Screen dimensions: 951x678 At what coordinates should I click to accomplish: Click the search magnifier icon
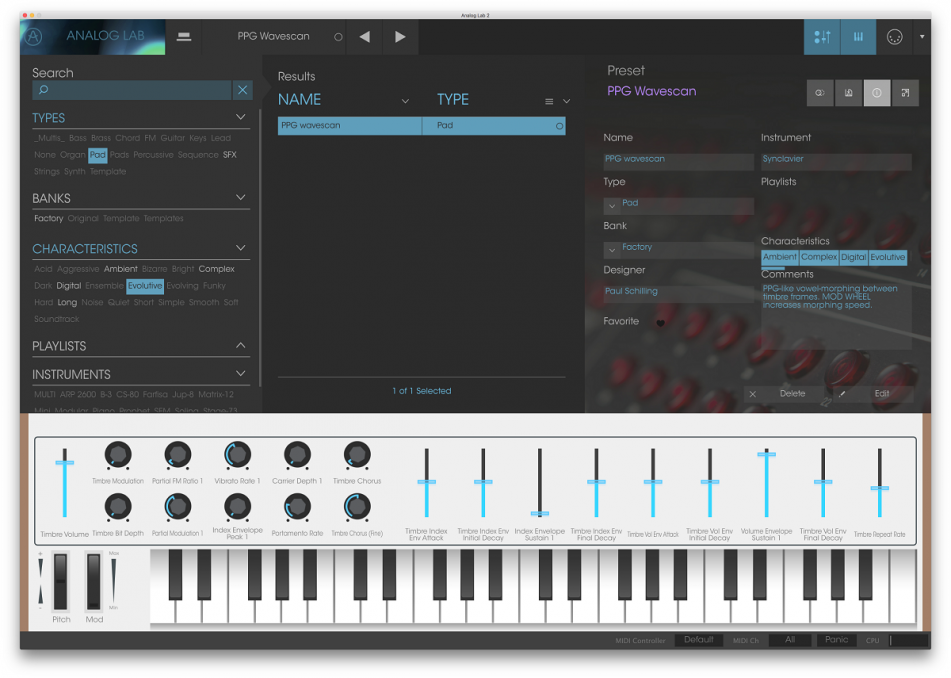(x=44, y=90)
